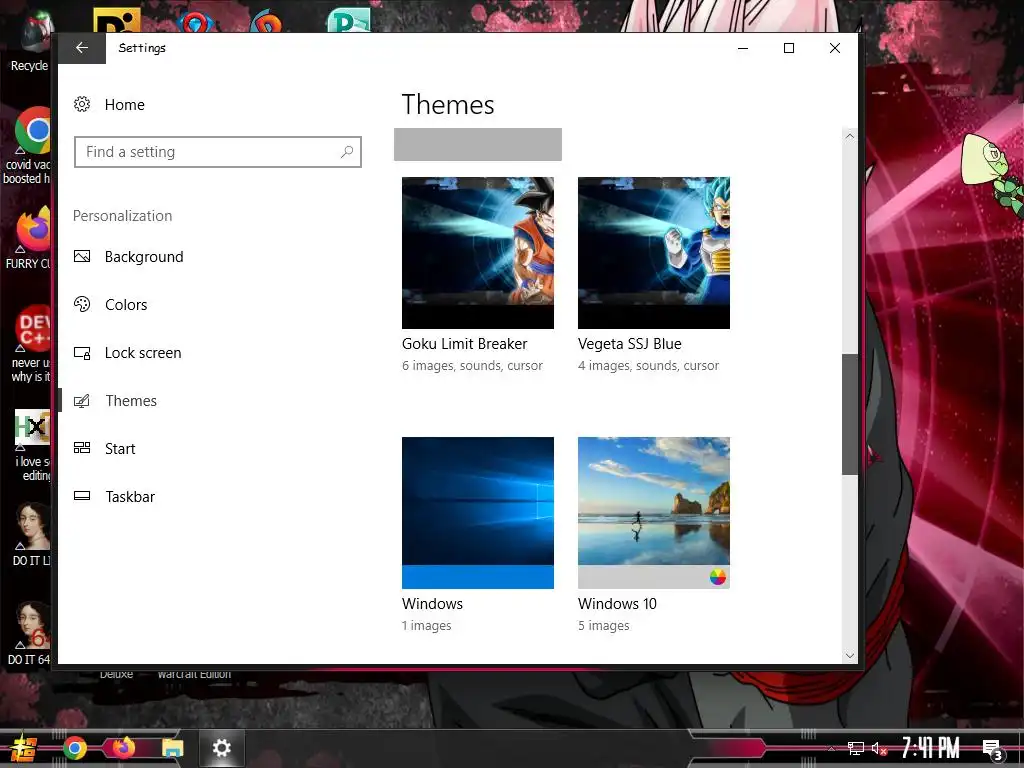The image size is (1024, 768).
Task: Select the 'DO IT 64' desktop shortcut
Action: [x=30, y=633]
